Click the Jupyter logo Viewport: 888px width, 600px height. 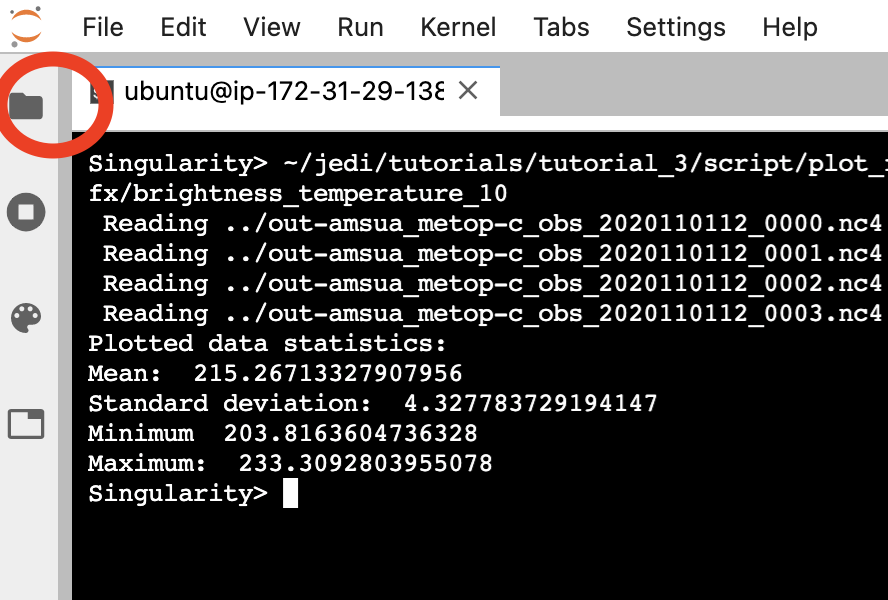point(26,27)
